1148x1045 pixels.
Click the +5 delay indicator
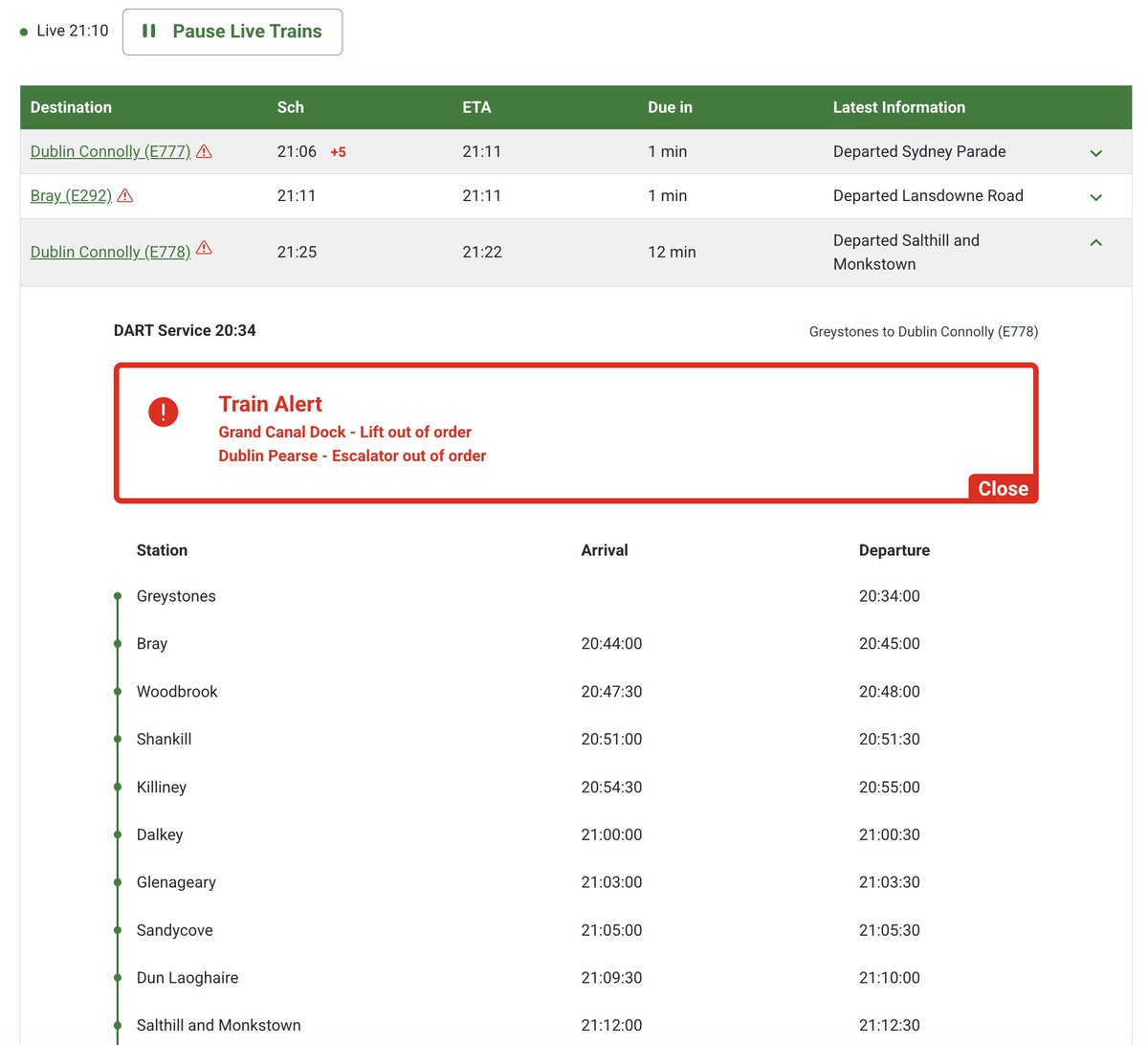(x=338, y=152)
